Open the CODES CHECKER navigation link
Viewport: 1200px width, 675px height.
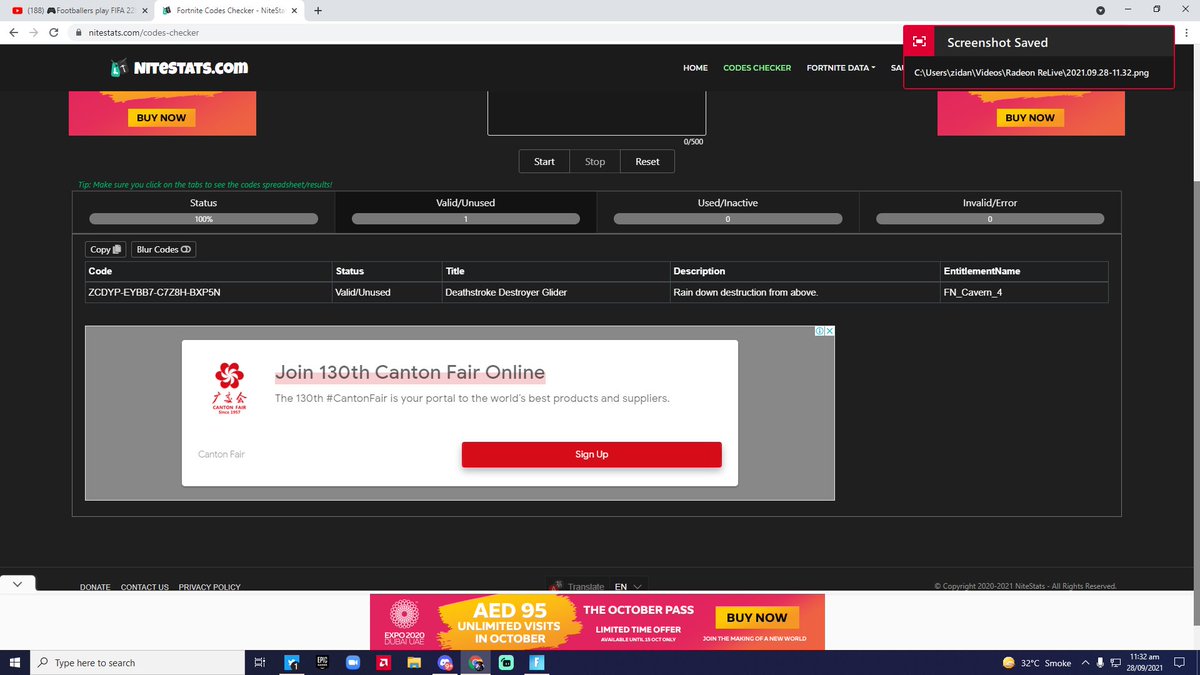pyautogui.click(x=757, y=68)
